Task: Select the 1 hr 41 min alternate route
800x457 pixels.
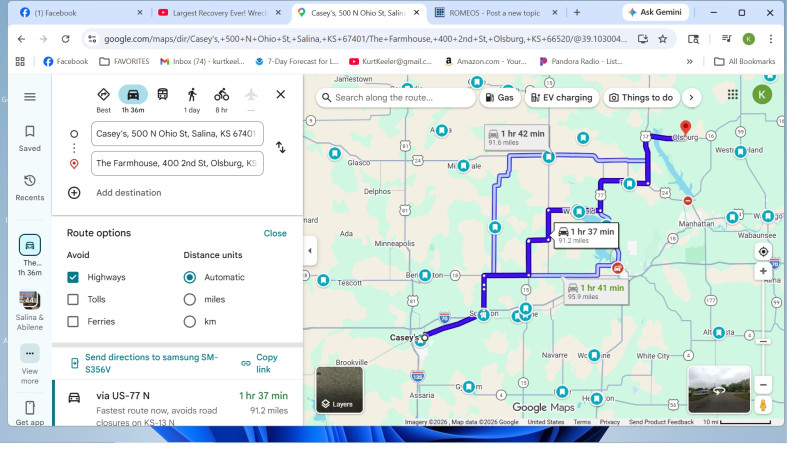Action: point(596,292)
